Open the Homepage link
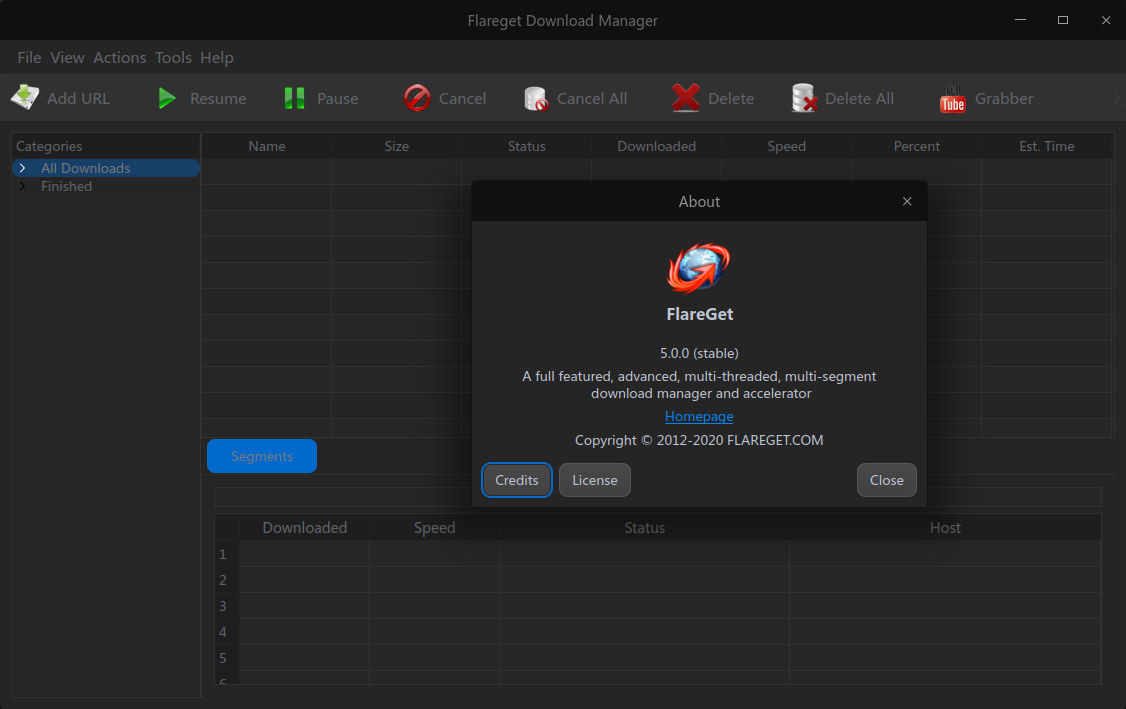The image size is (1126, 709). pyautogui.click(x=699, y=416)
